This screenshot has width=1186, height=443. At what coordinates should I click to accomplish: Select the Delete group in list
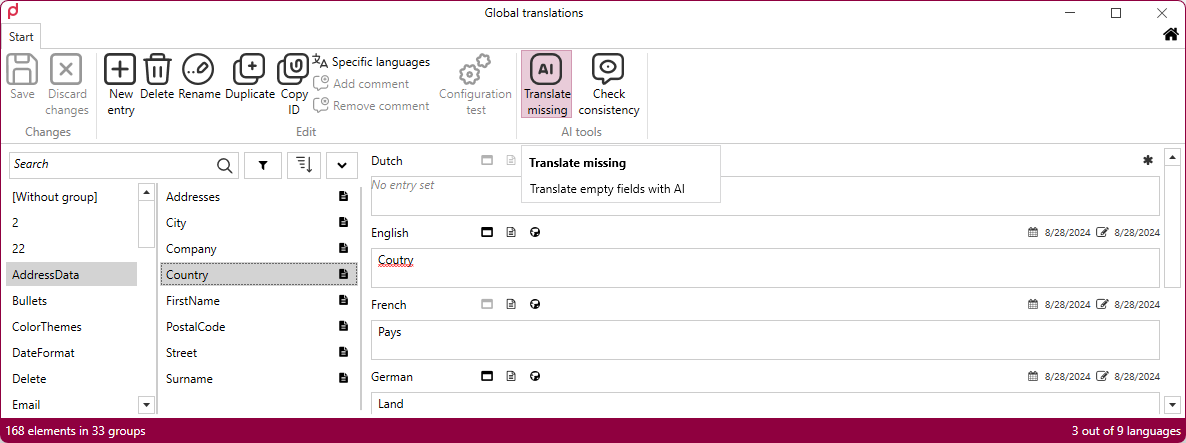tap(71, 379)
